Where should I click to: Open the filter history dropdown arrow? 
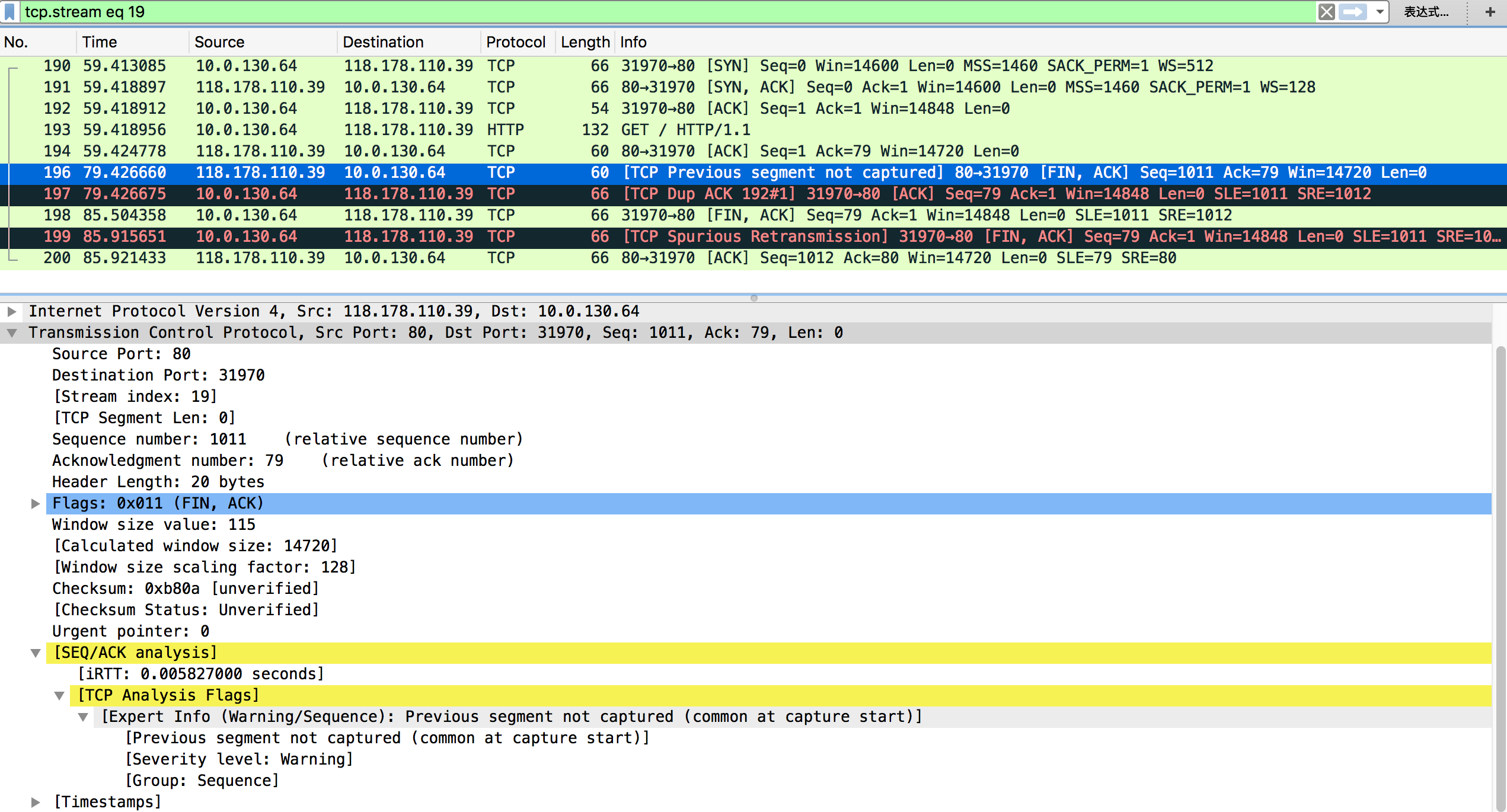pos(1380,12)
